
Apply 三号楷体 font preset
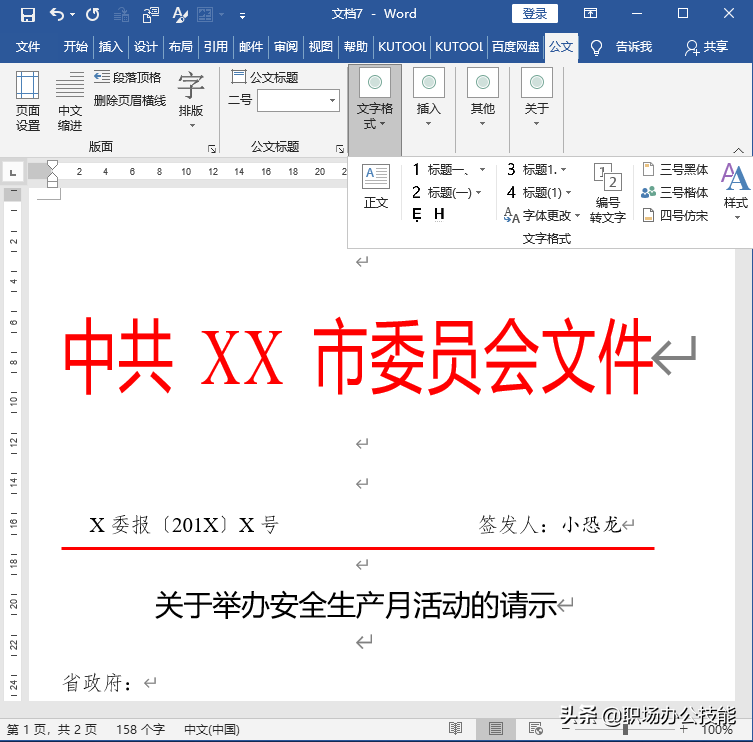pos(675,193)
